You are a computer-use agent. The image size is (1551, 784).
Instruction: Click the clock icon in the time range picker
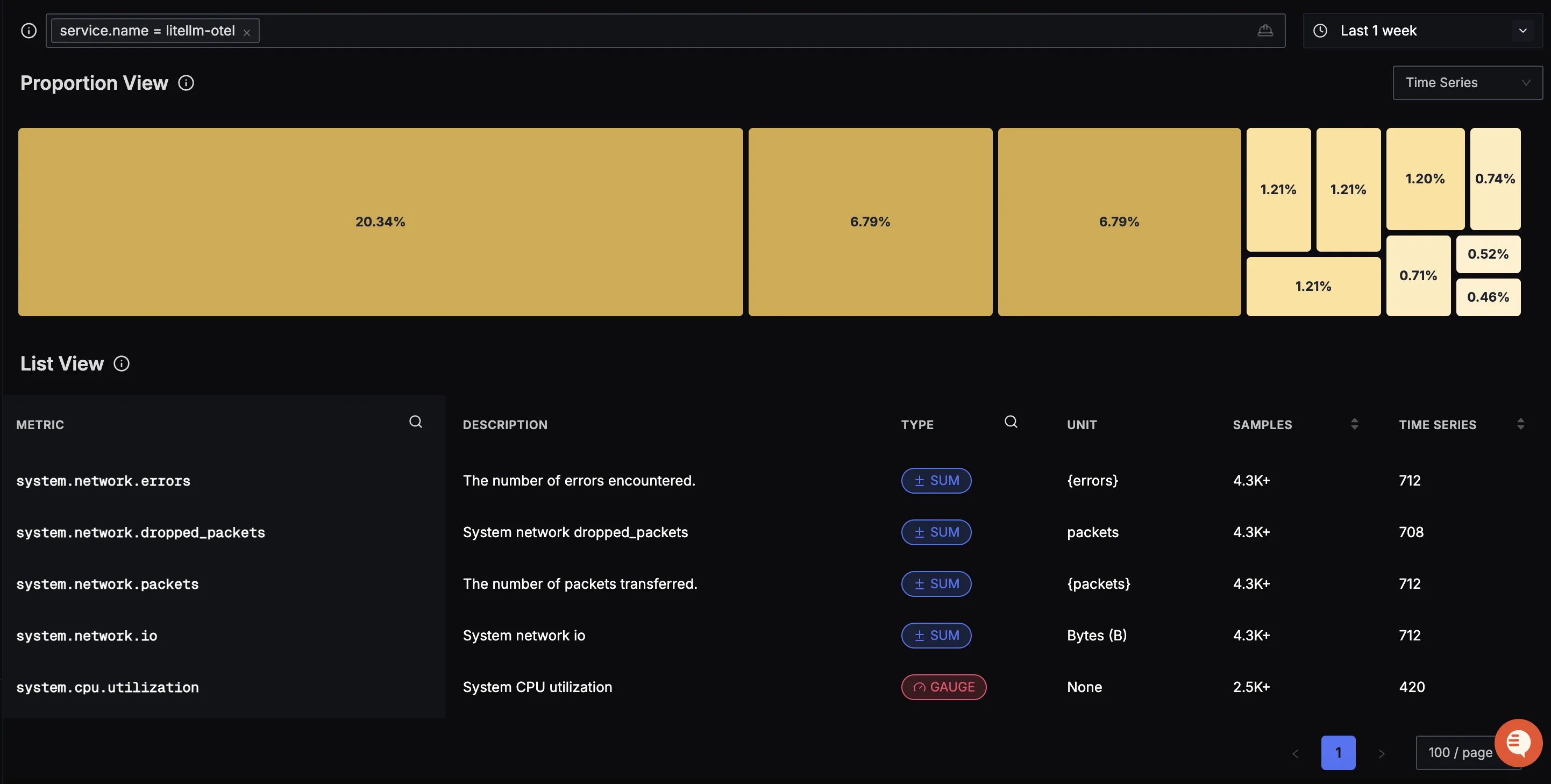coord(1320,30)
